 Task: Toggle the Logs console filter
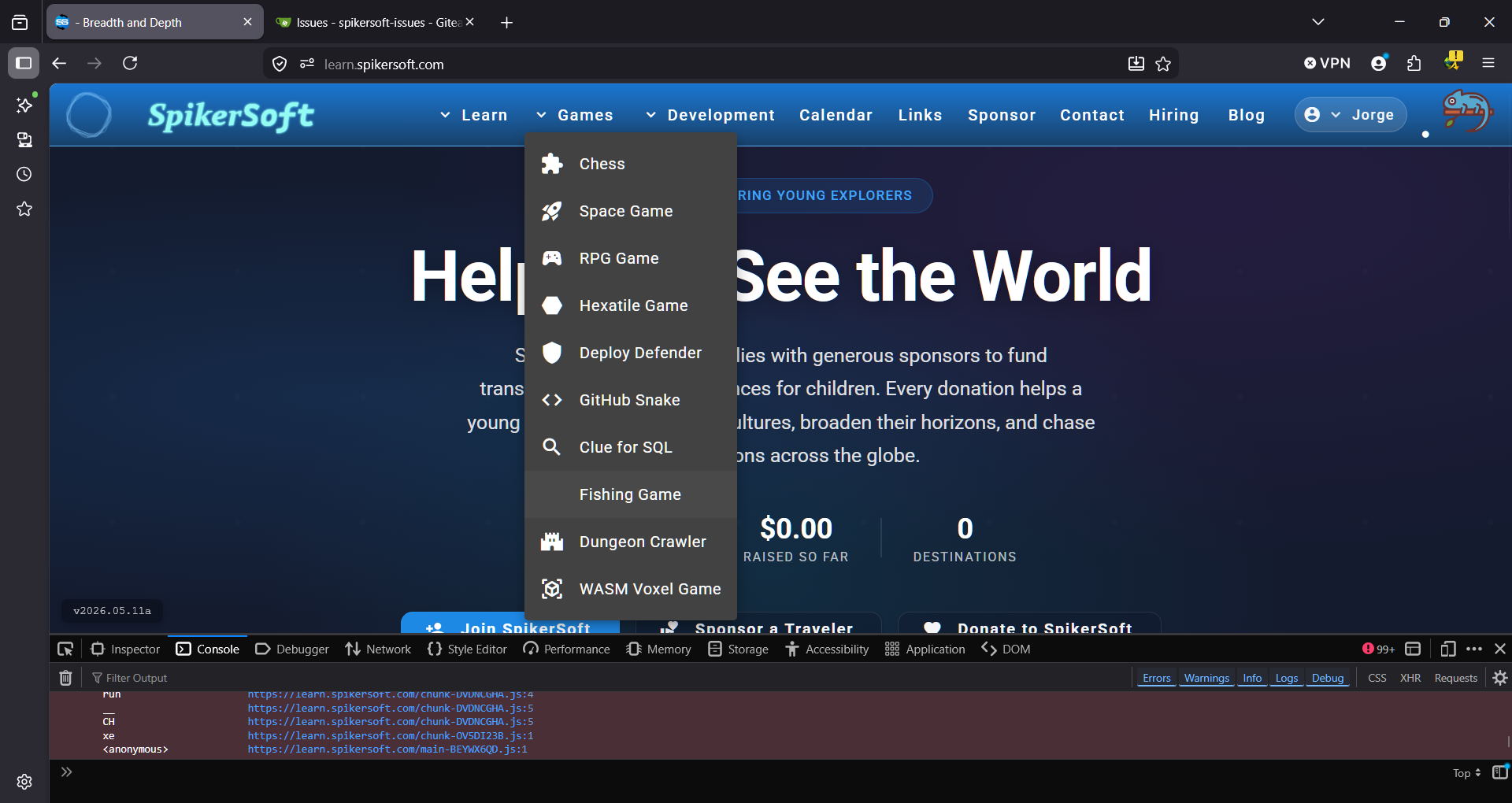click(x=1287, y=678)
